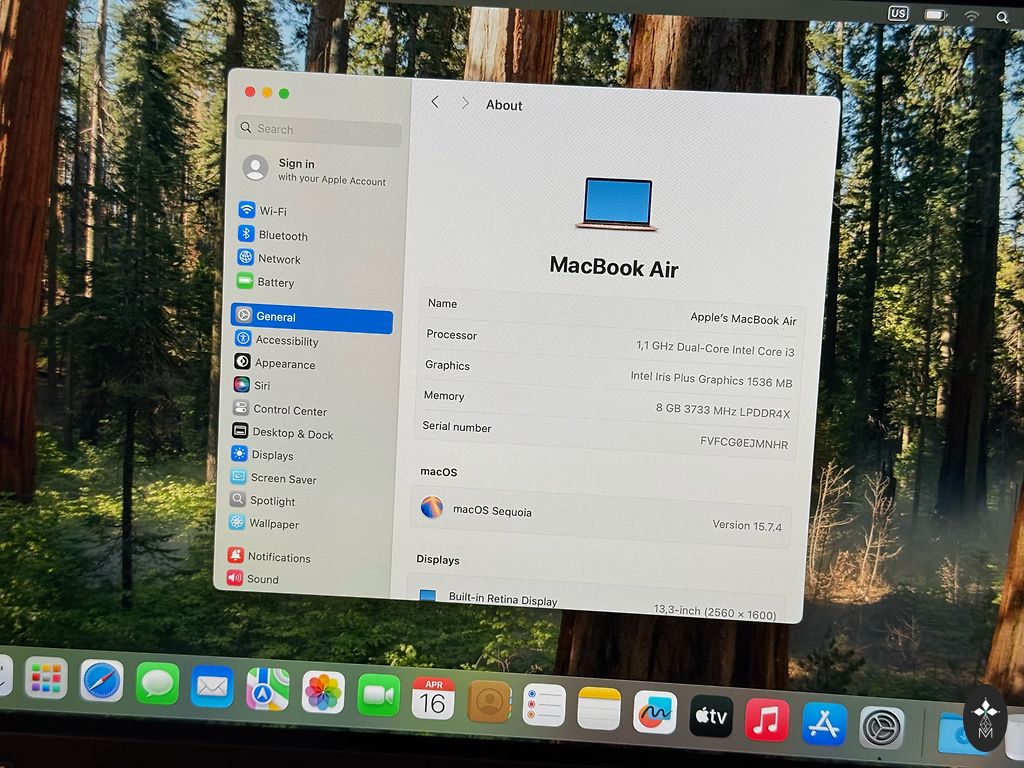Open Music app from Dock
Viewport: 1024px width, 768px height.
[767, 720]
